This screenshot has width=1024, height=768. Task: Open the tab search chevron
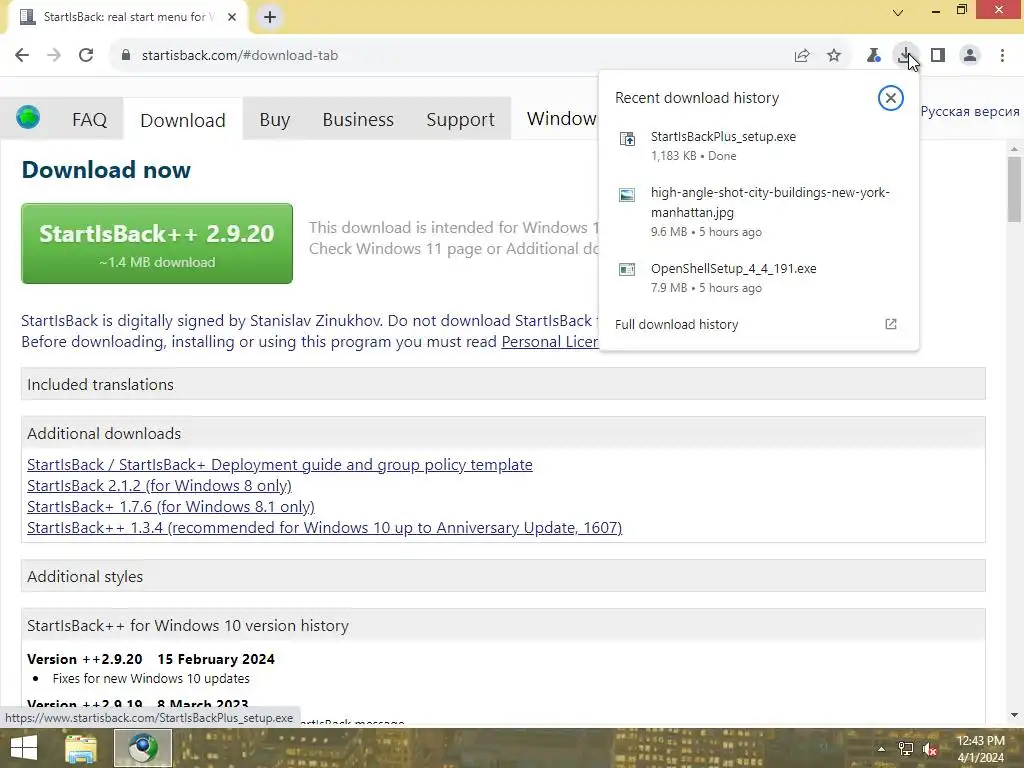(898, 12)
